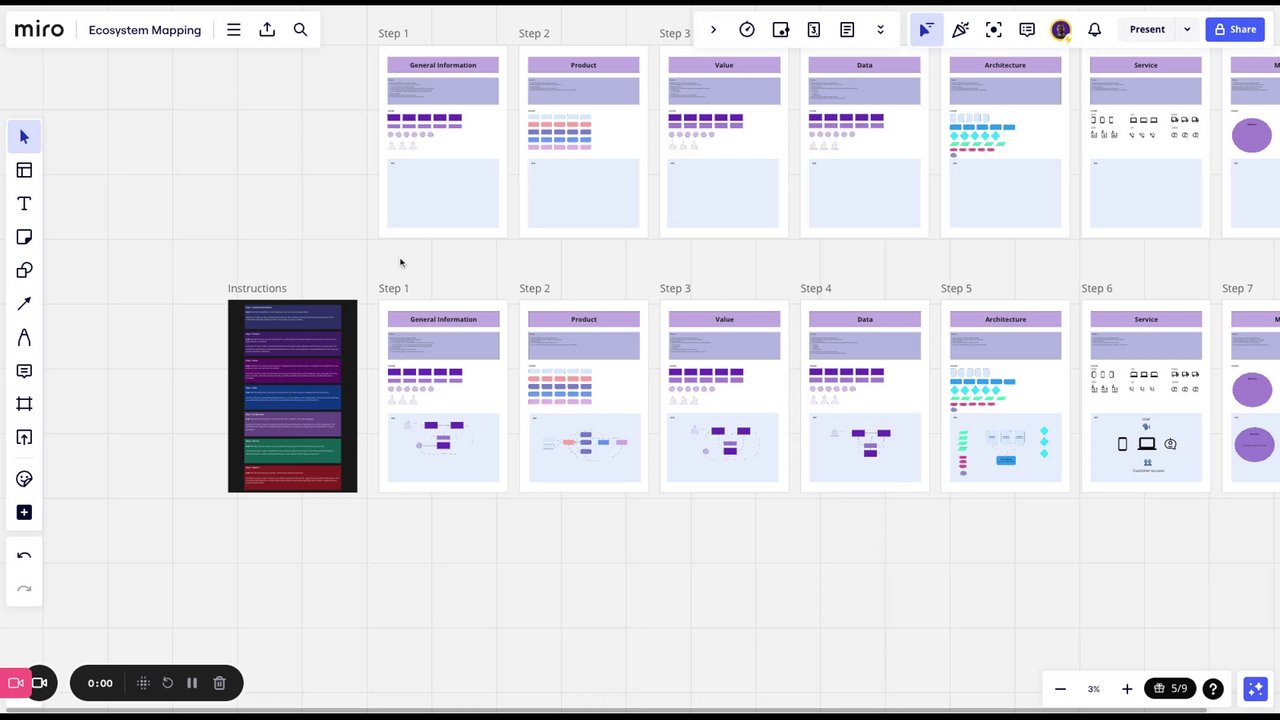Select the dark Instructions frame

click(292, 396)
